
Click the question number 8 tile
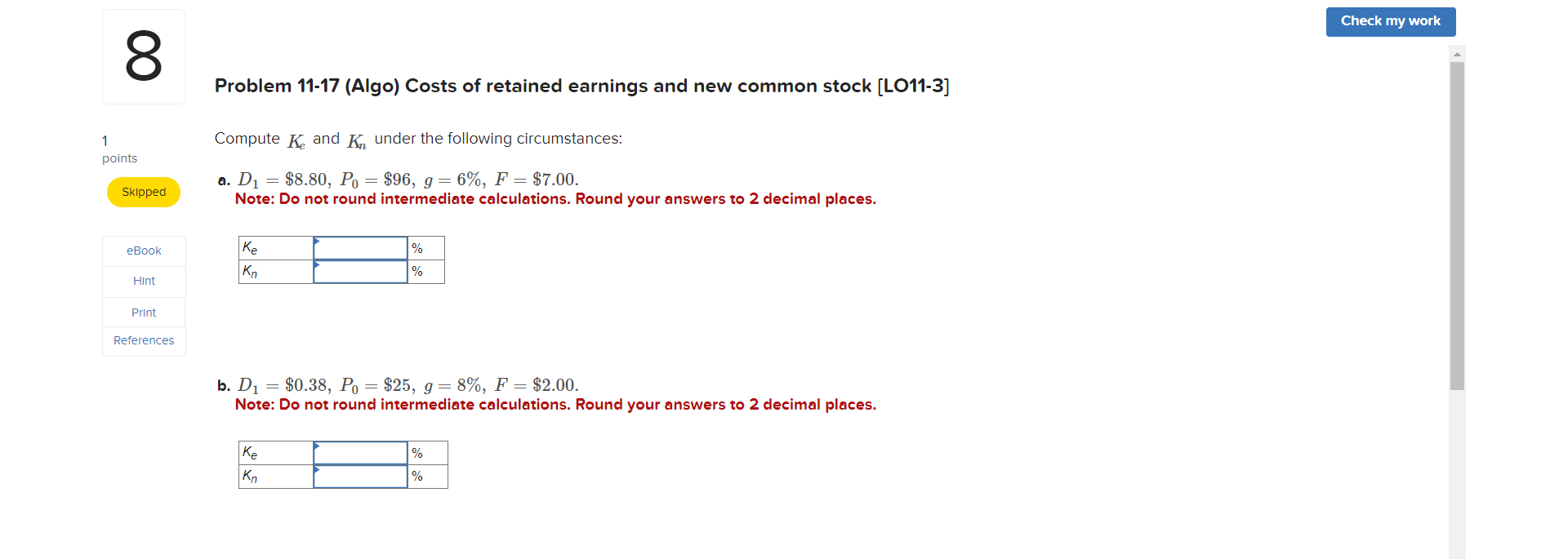click(x=143, y=55)
